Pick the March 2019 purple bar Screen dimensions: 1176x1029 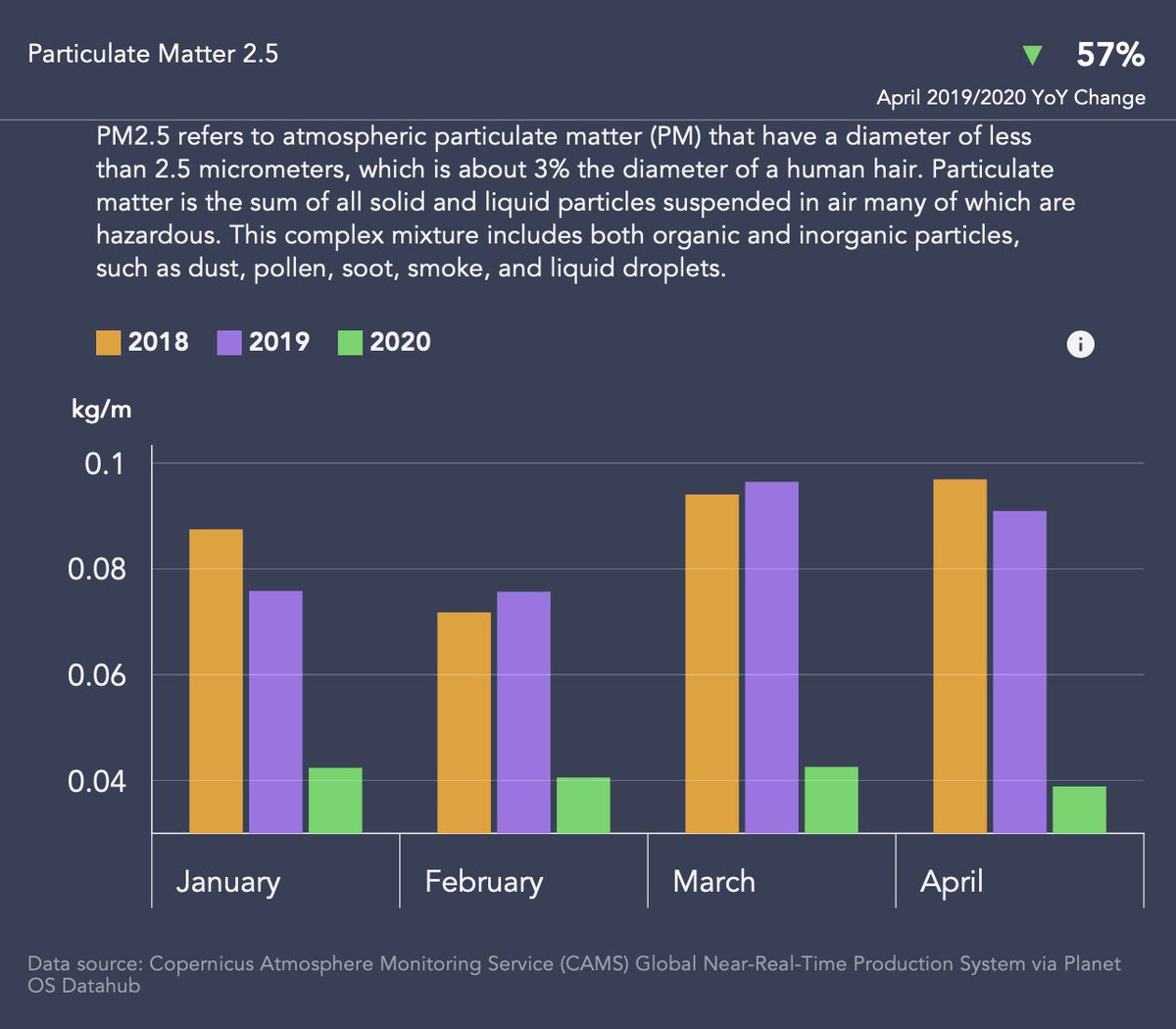[x=771, y=658]
